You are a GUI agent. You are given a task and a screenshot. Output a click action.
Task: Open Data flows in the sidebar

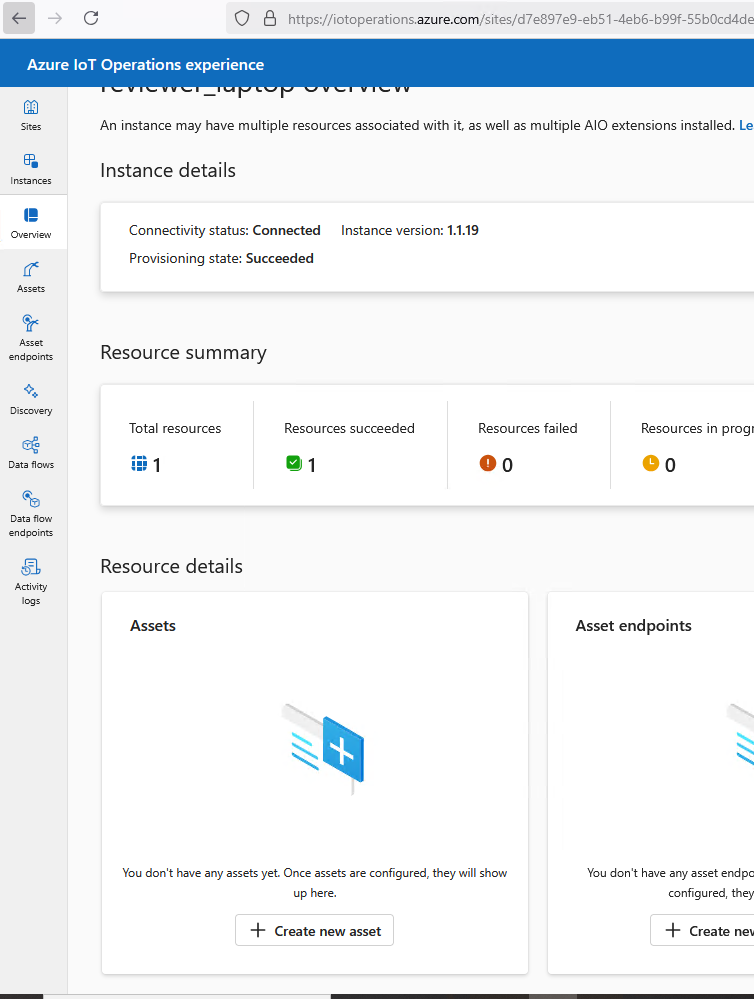click(31, 453)
